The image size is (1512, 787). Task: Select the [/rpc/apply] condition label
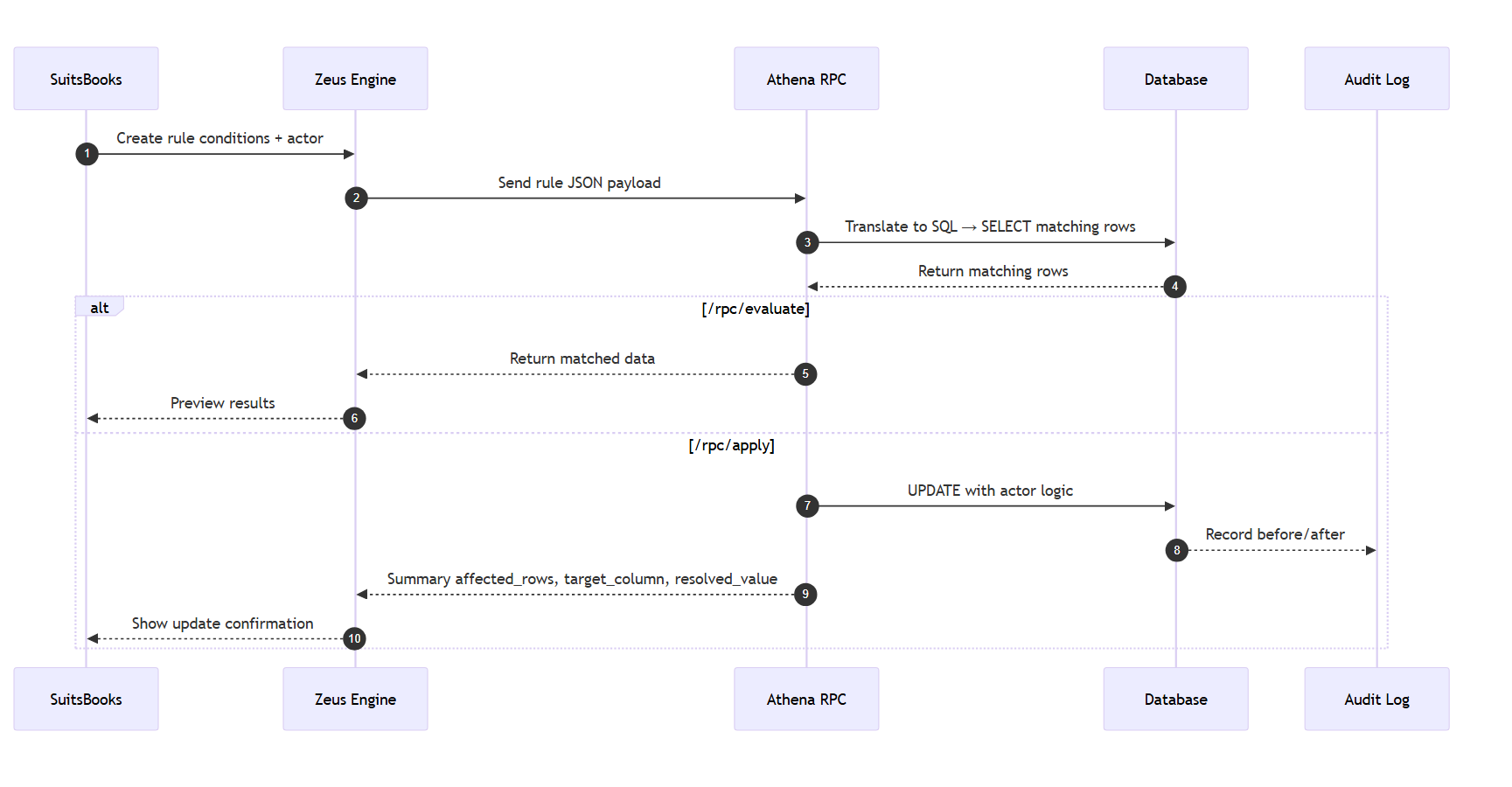731,445
